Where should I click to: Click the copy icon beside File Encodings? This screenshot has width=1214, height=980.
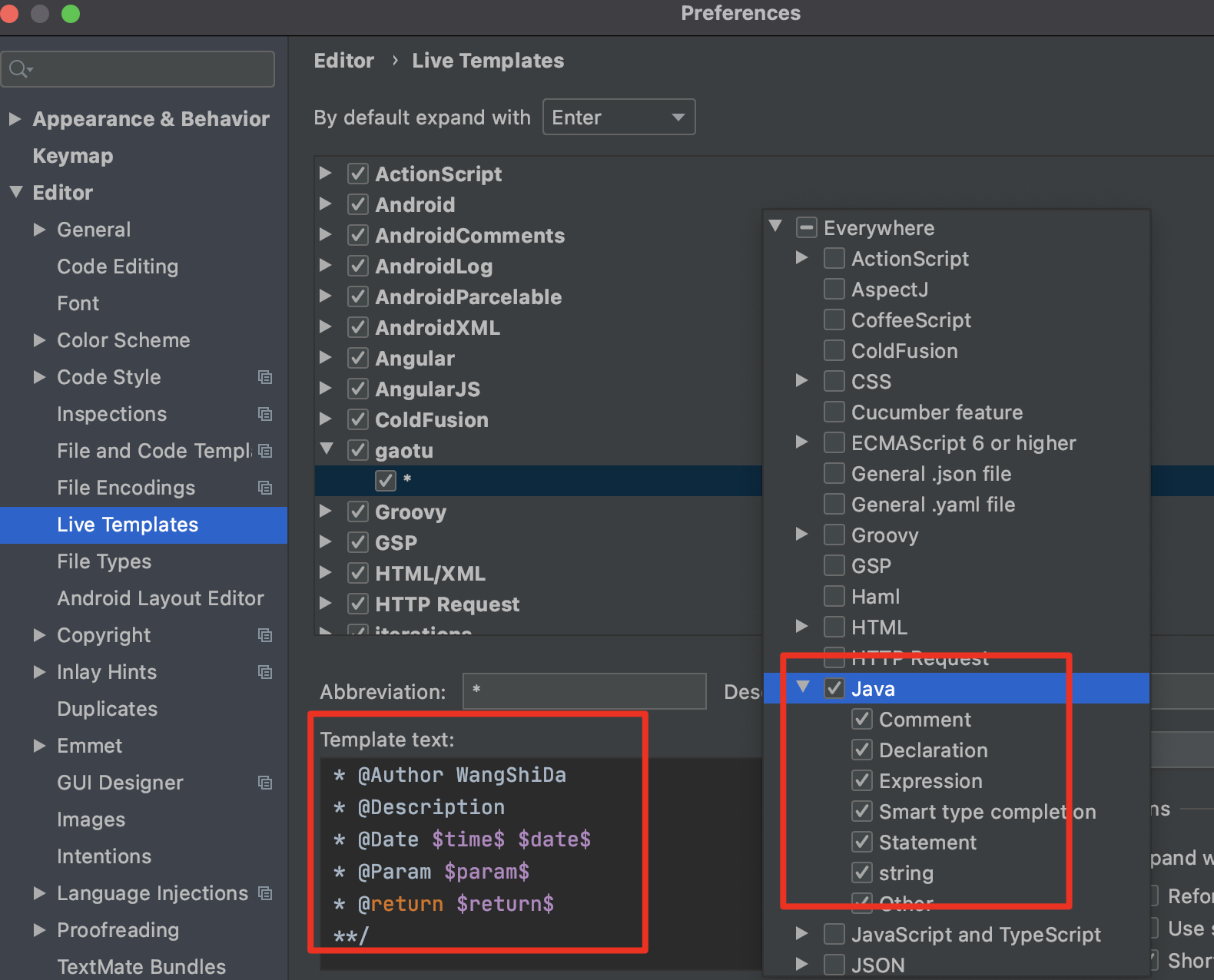point(265,488)
